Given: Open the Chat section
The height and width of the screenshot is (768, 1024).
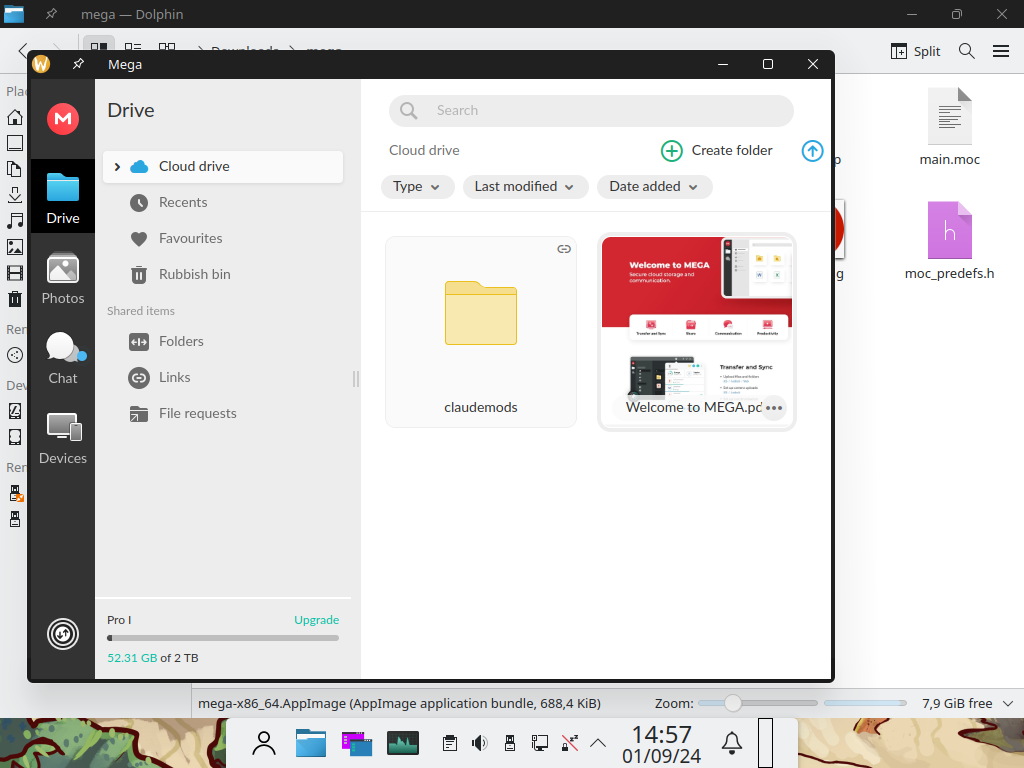Looking at the screenshot, I should pos(63,358).
